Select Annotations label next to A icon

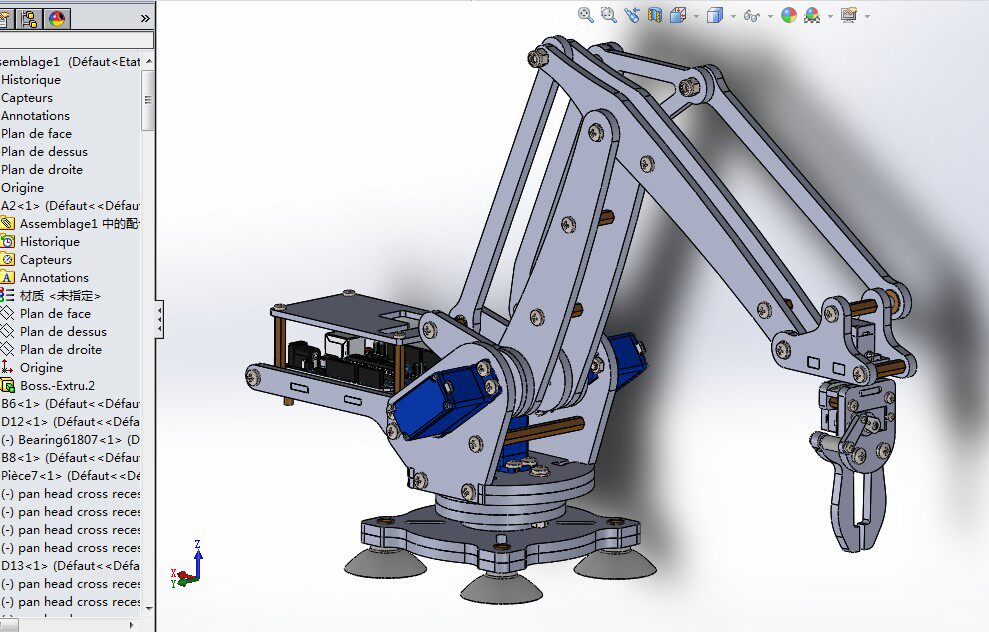[x=54, y=278]
